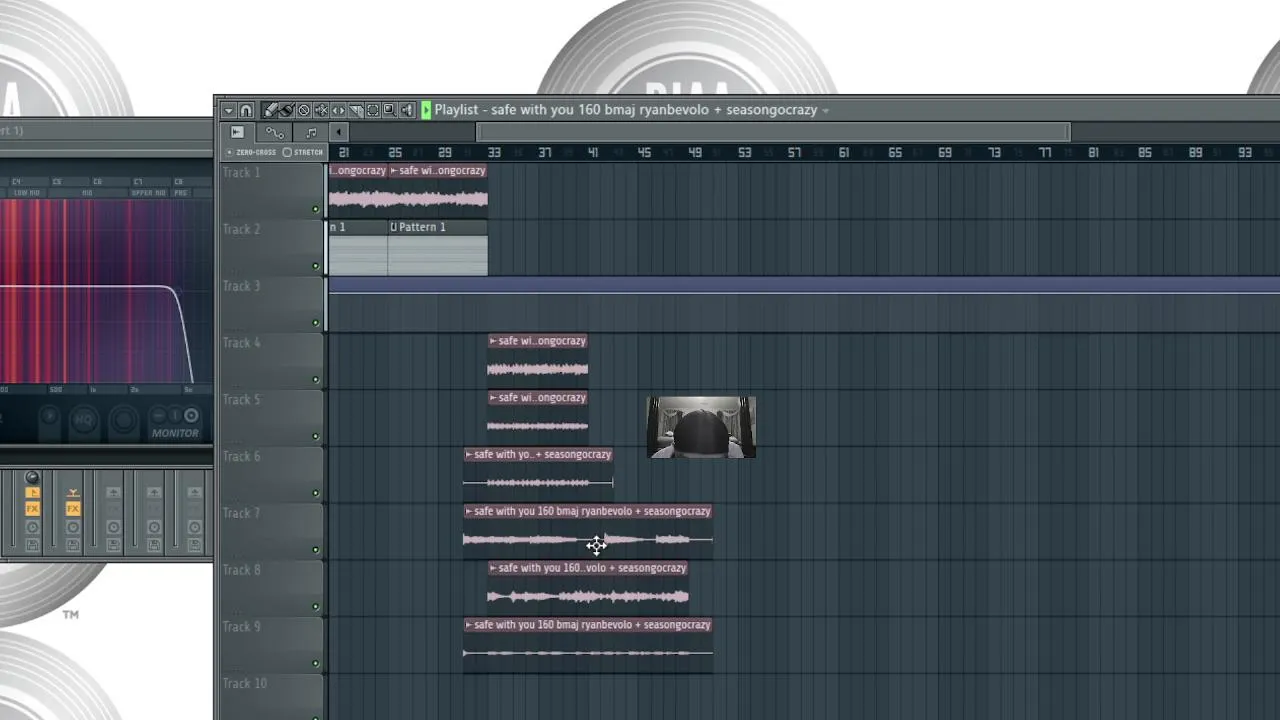1280x720 pixels.
Task: Click the save disk icon under first FX
Action: (32, 545)
